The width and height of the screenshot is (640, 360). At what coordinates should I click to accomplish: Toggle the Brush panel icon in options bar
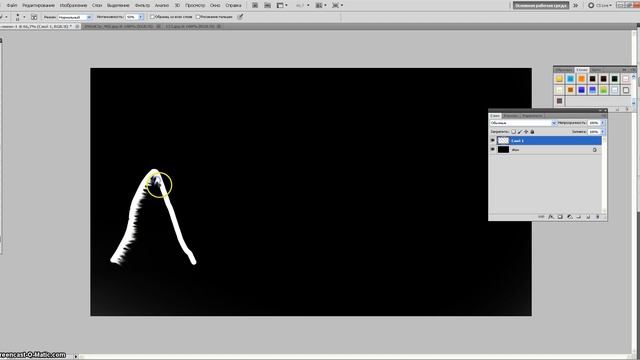click(34, 17)
